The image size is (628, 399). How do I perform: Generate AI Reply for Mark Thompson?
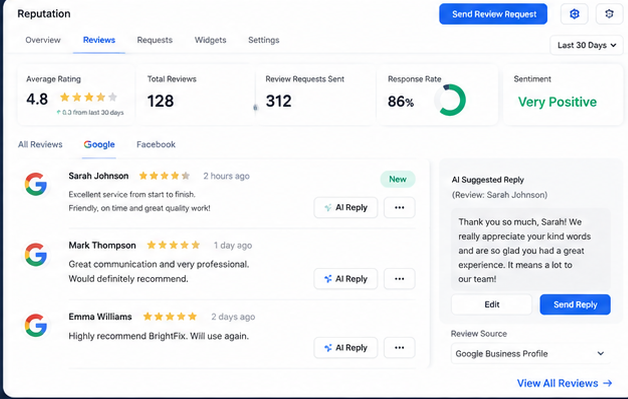(x=346, y=279)
